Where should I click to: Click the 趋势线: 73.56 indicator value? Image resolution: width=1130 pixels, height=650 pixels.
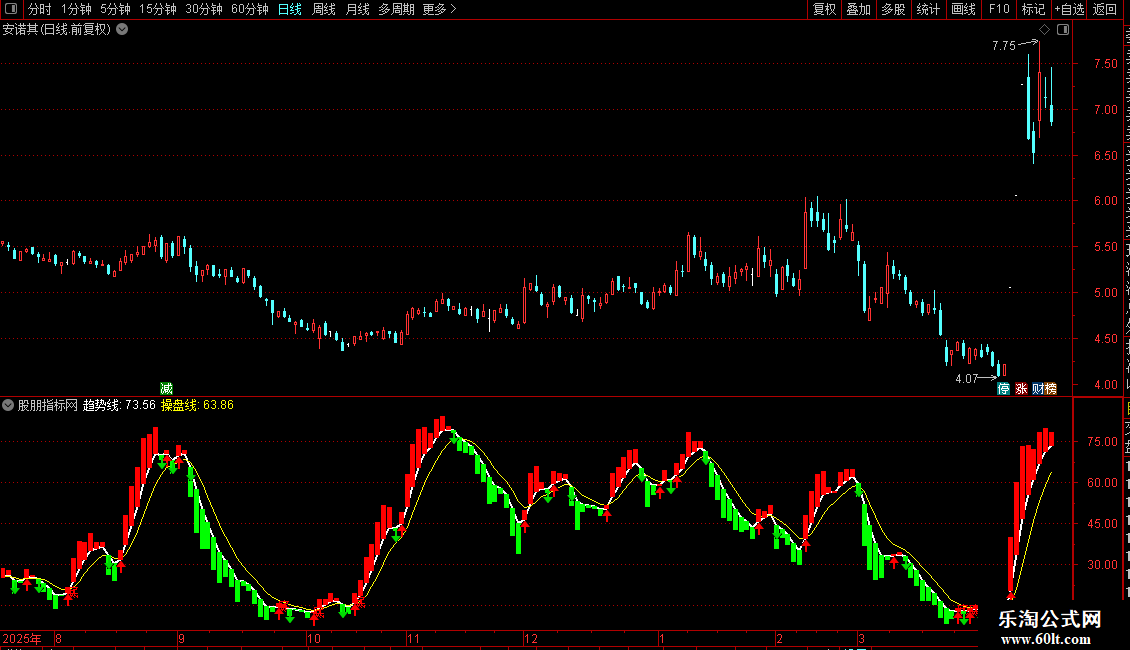coord(119,405)
